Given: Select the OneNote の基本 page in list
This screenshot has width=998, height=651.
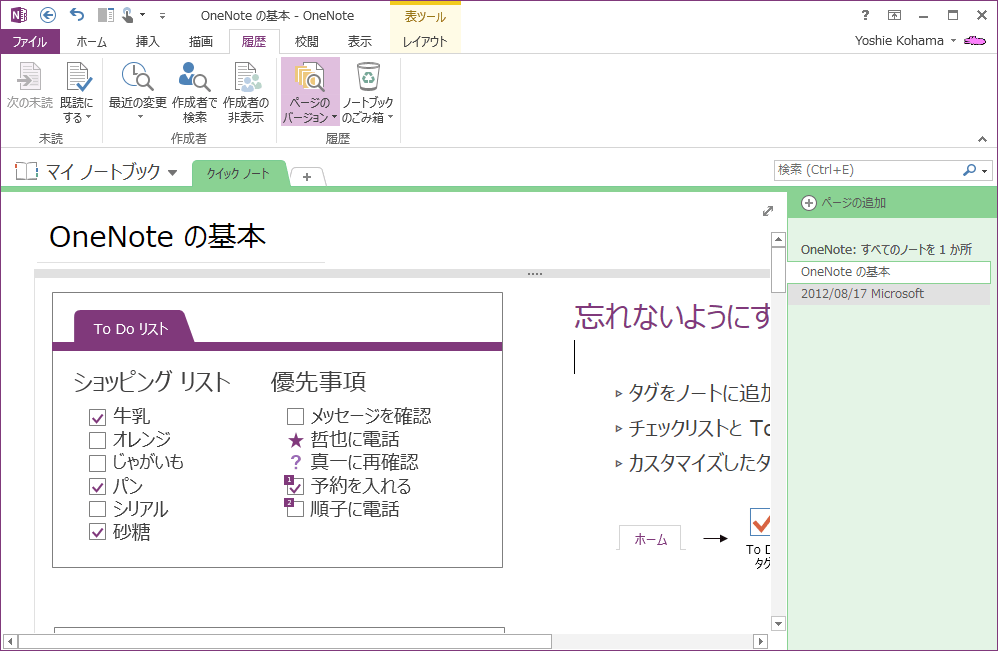Looking at the screenshot, I should pyautogui.click(x=889, y=272).
